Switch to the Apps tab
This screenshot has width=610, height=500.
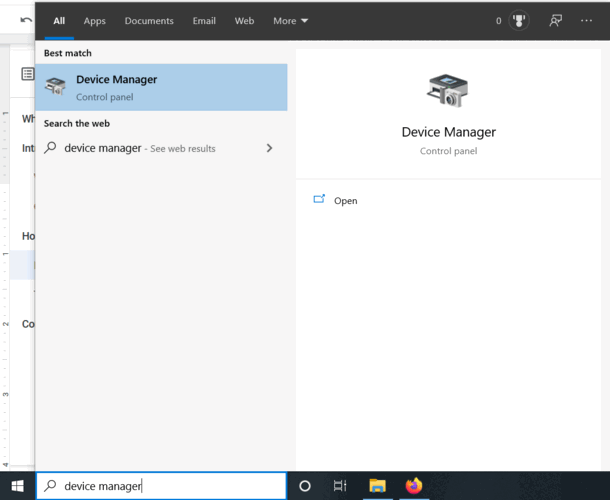pos(95,21)
